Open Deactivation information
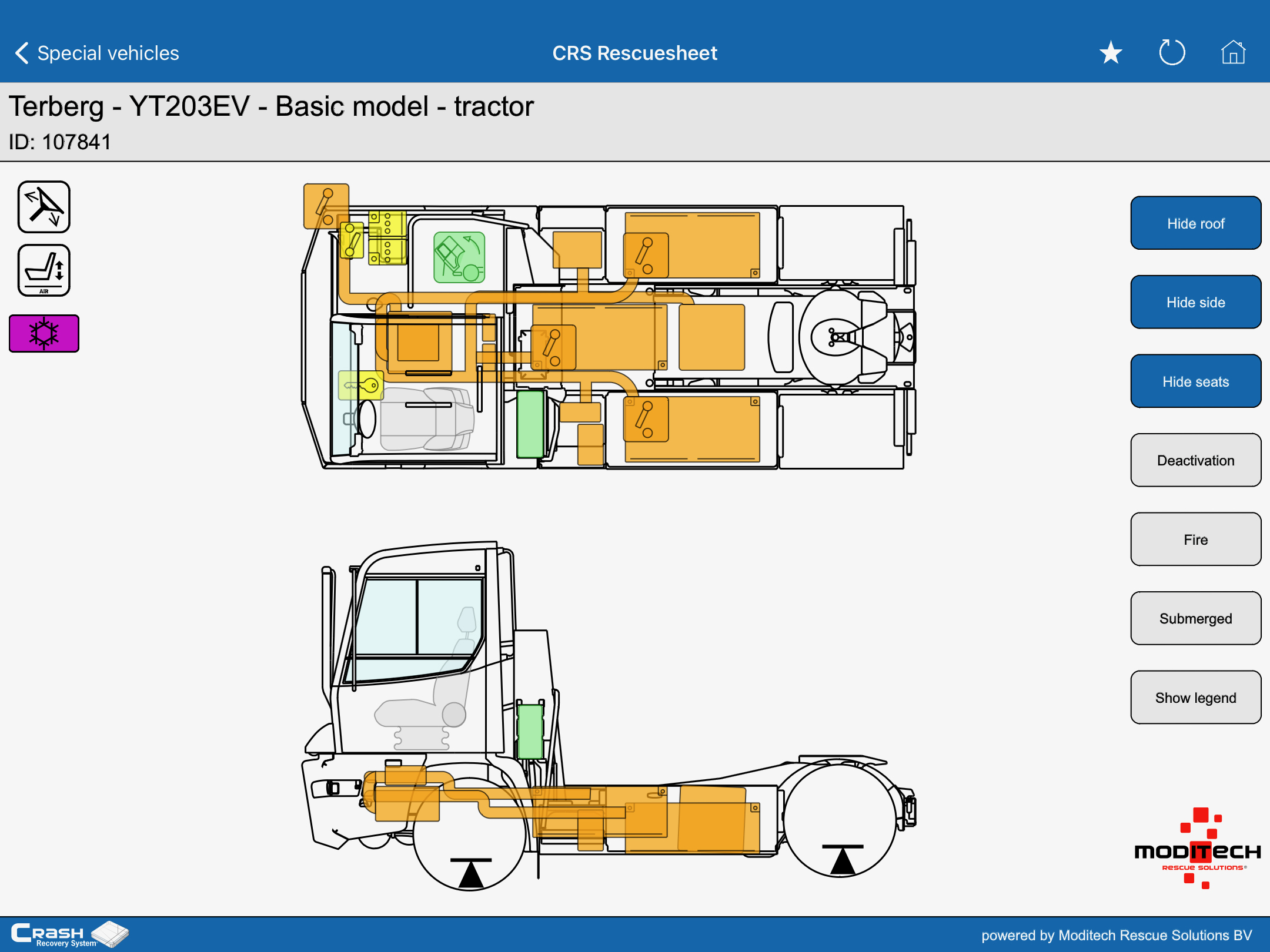1270x952 pixels. click(1195, 460)
